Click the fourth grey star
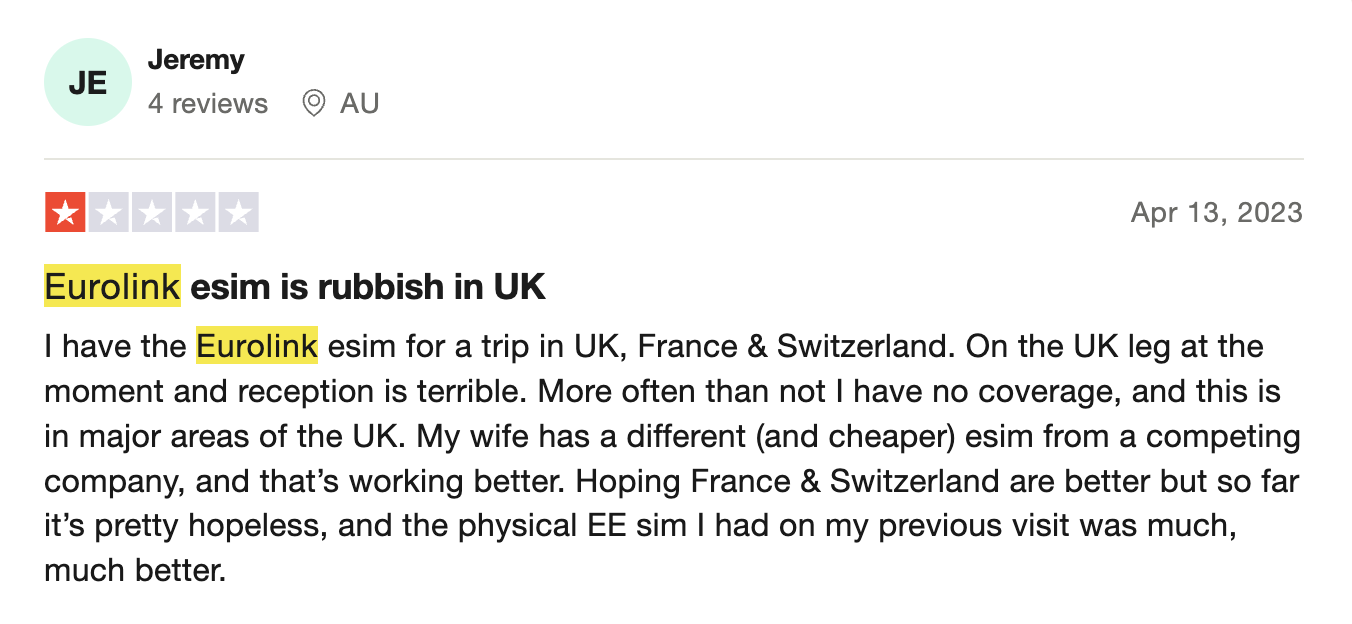Viewport: 1352px width, 624px height. click(195, 212)
